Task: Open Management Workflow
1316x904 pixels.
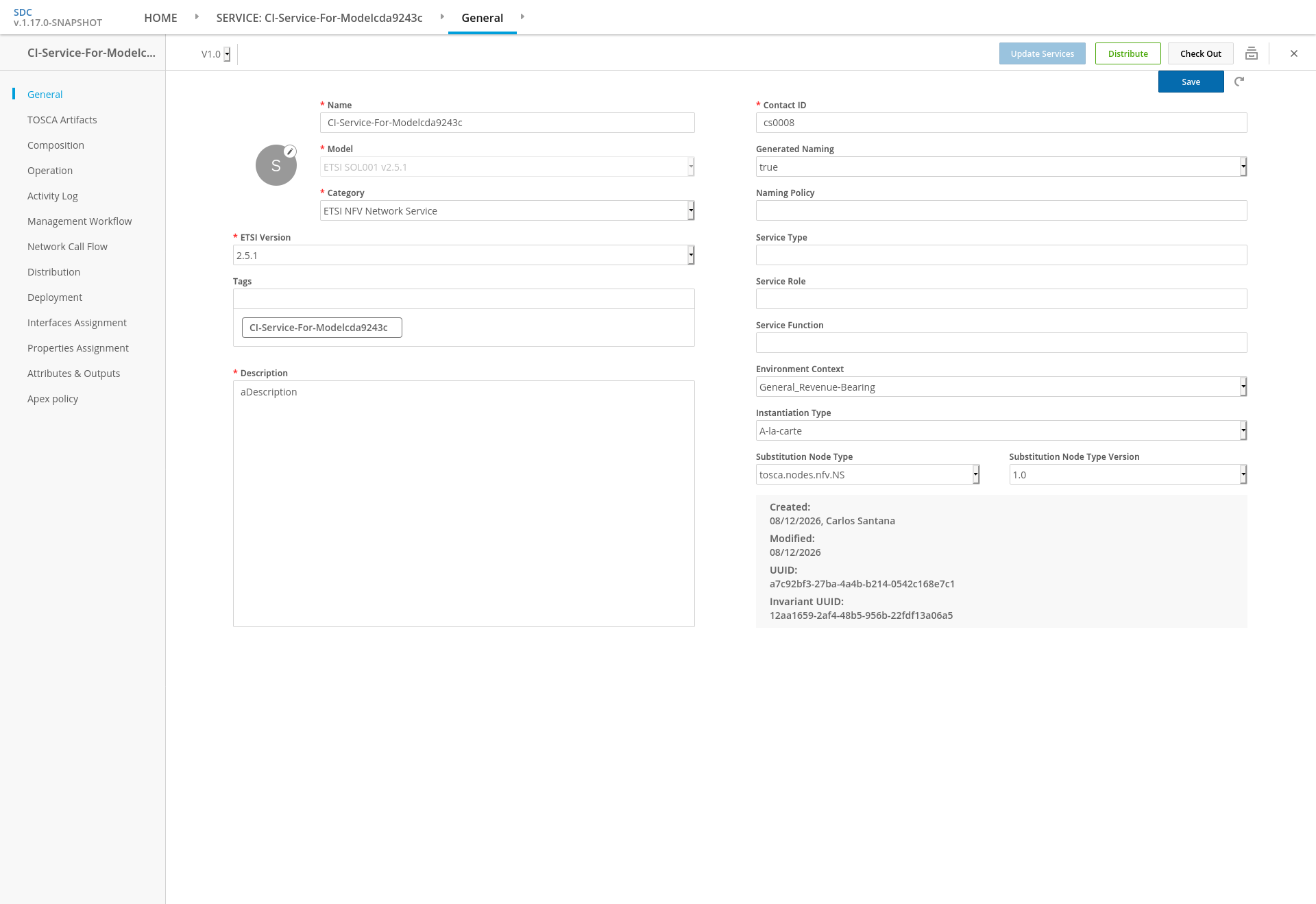Action: tap(80, 221)
